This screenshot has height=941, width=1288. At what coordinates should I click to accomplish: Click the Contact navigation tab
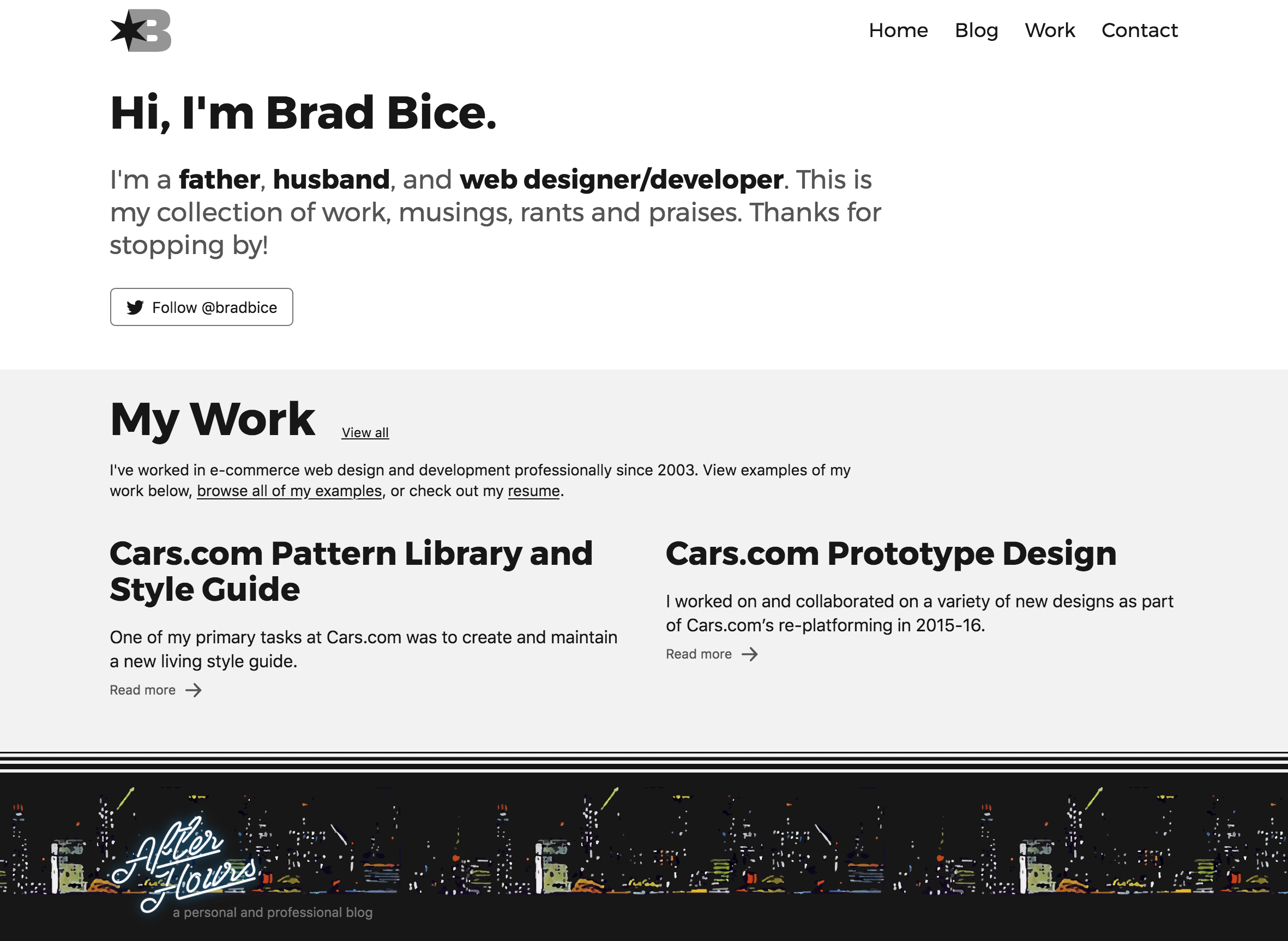pyautogui.click(x=1139, y=30)
